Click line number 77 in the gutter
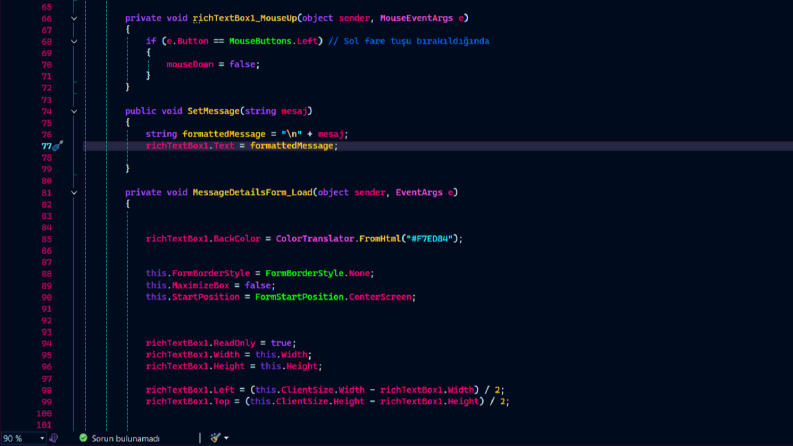 point(47,146)
